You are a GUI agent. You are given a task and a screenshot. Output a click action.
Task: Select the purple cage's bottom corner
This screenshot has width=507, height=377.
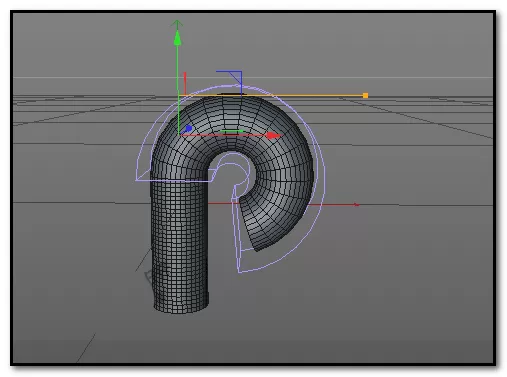pos(240,271)
